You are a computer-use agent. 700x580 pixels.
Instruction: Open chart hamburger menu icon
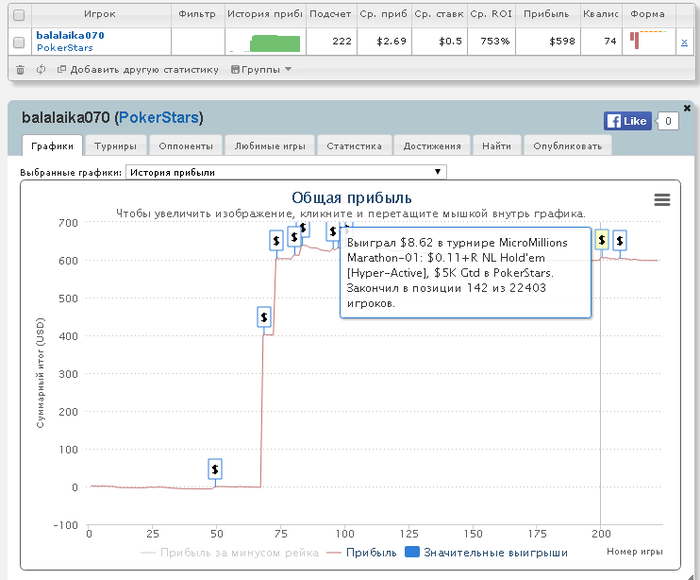click(662, 200)
